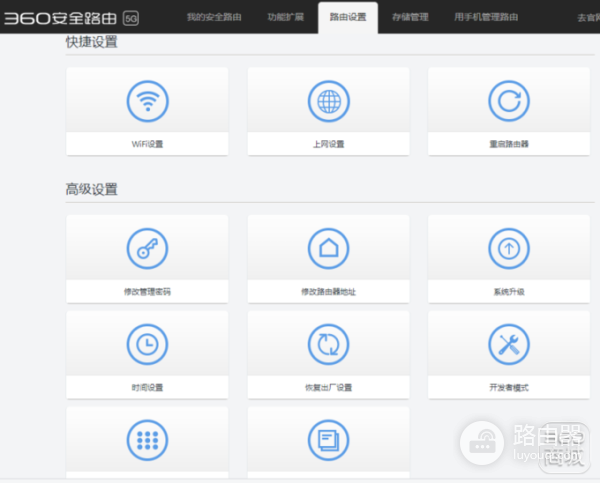Click the 修改管理密码 label
Image resolution: width=600 pixels, height=483 pixels.
pyautogui.click(x=147, y=292)
